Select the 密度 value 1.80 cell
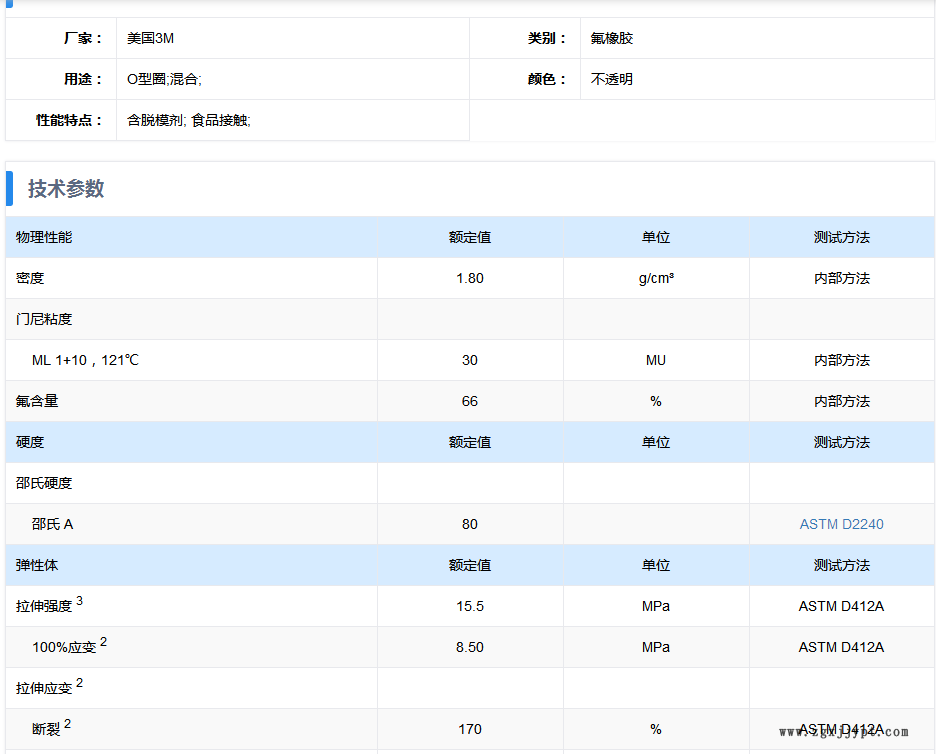Viewport: 936px width, 754px height. pos(469,278)
